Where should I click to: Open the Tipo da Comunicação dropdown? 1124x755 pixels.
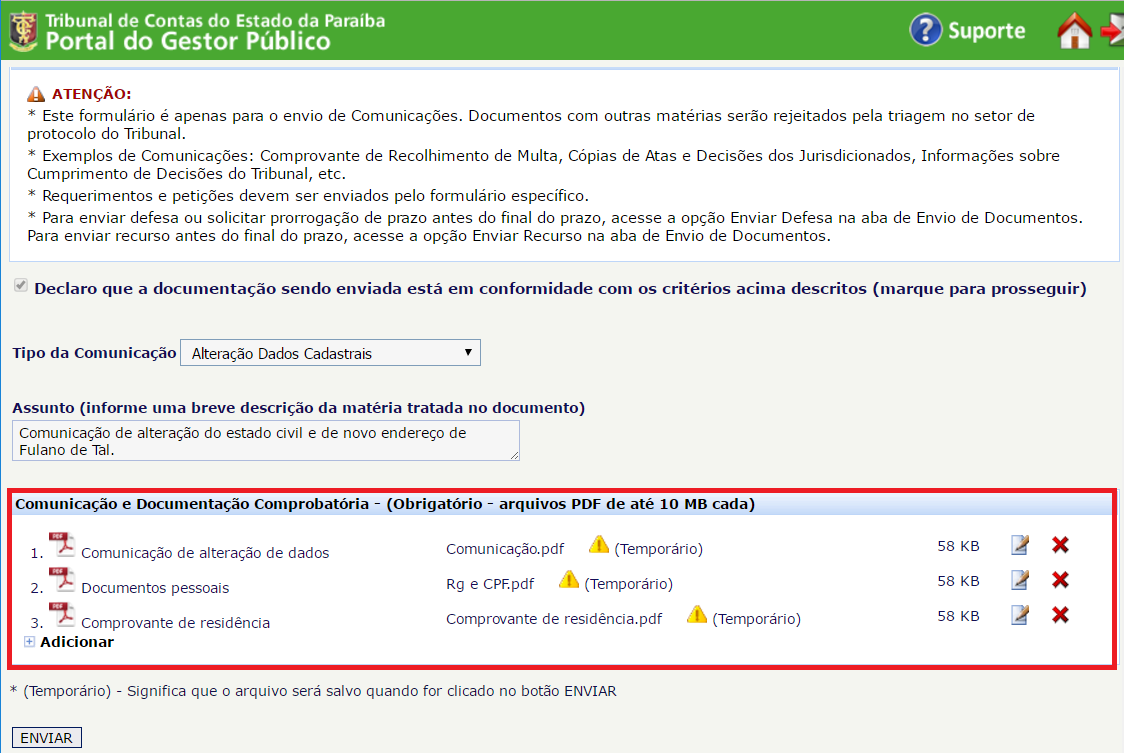330,353
